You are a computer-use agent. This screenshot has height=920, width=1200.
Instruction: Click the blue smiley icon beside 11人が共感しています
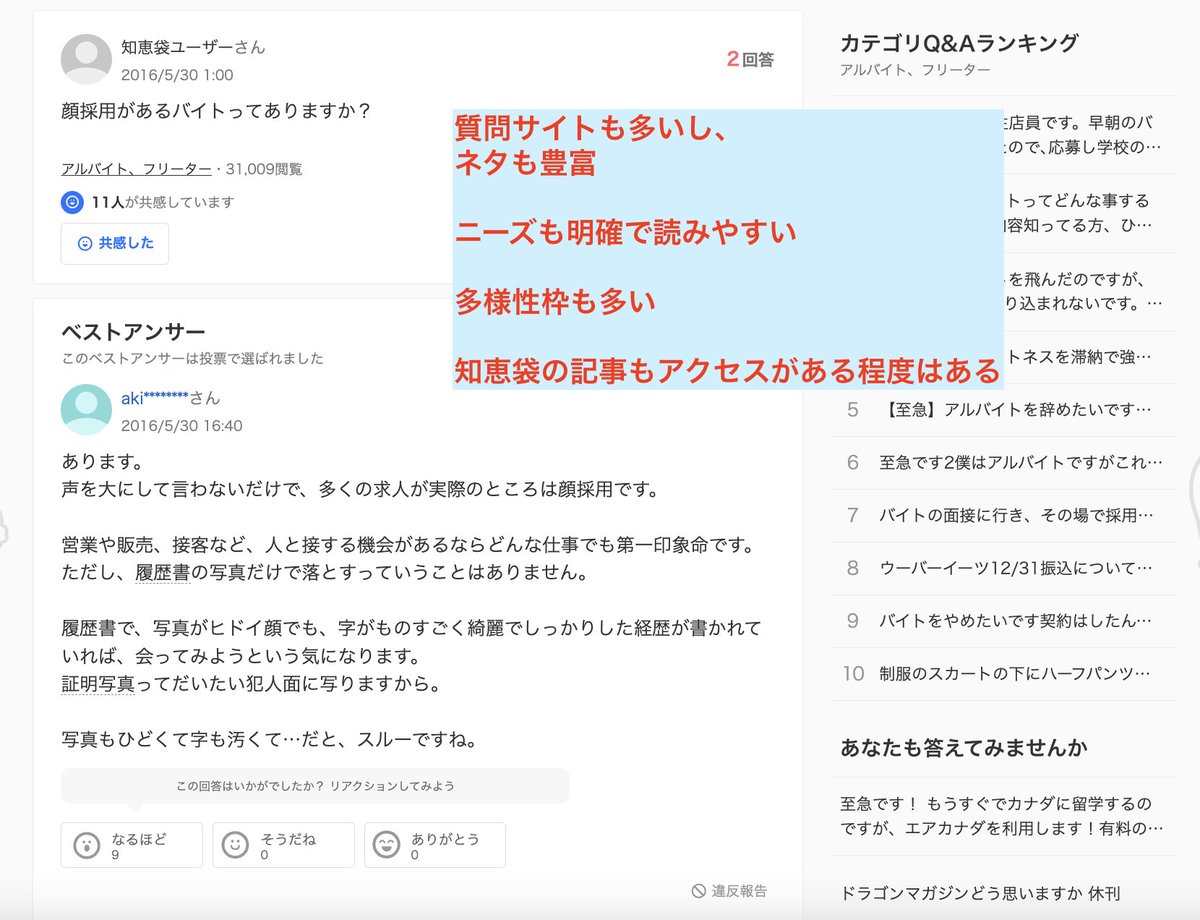(x=72, y=202)
